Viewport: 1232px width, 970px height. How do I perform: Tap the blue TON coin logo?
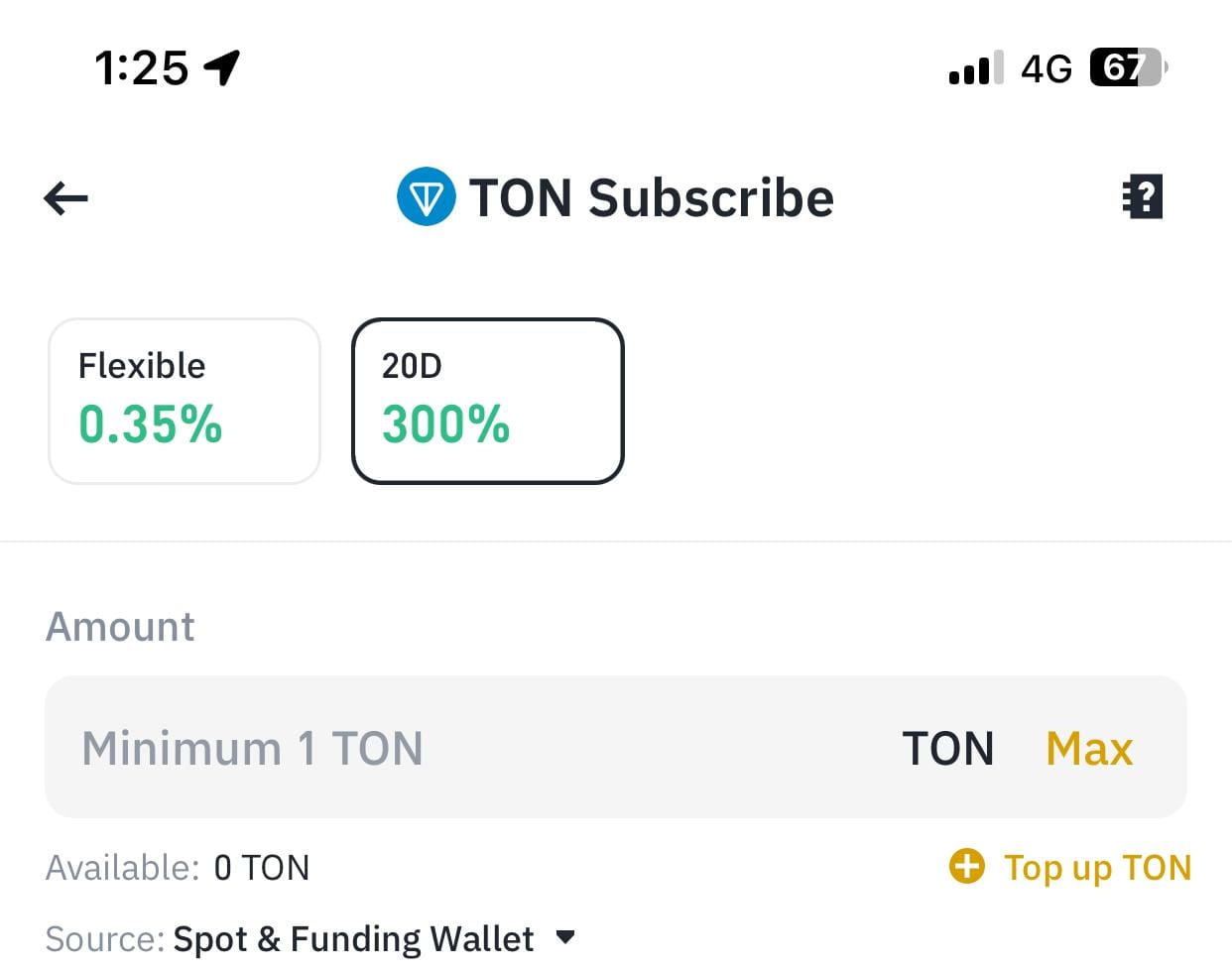[x=426, y=197]
